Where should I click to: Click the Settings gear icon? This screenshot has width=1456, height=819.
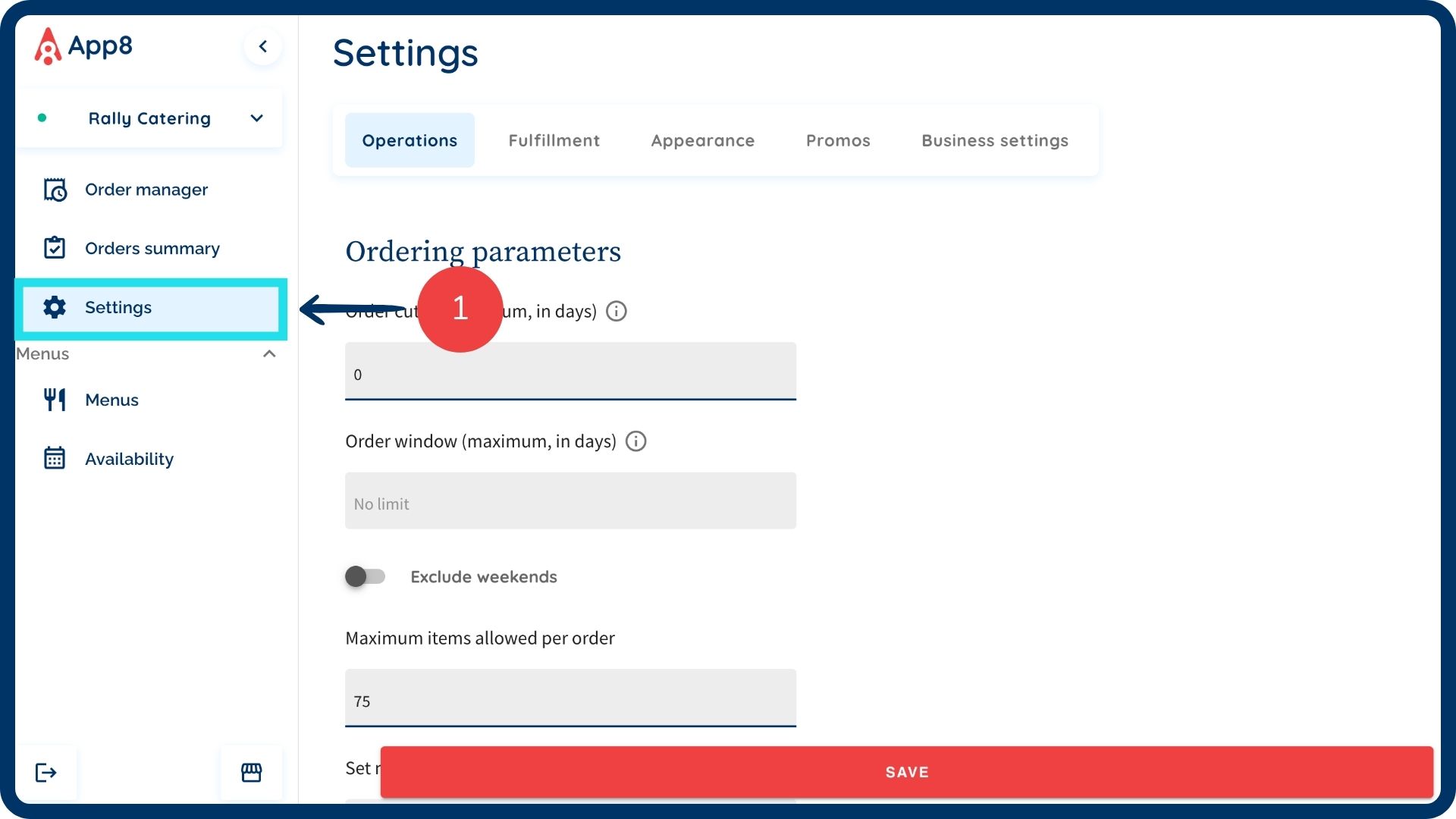[55, 307]
